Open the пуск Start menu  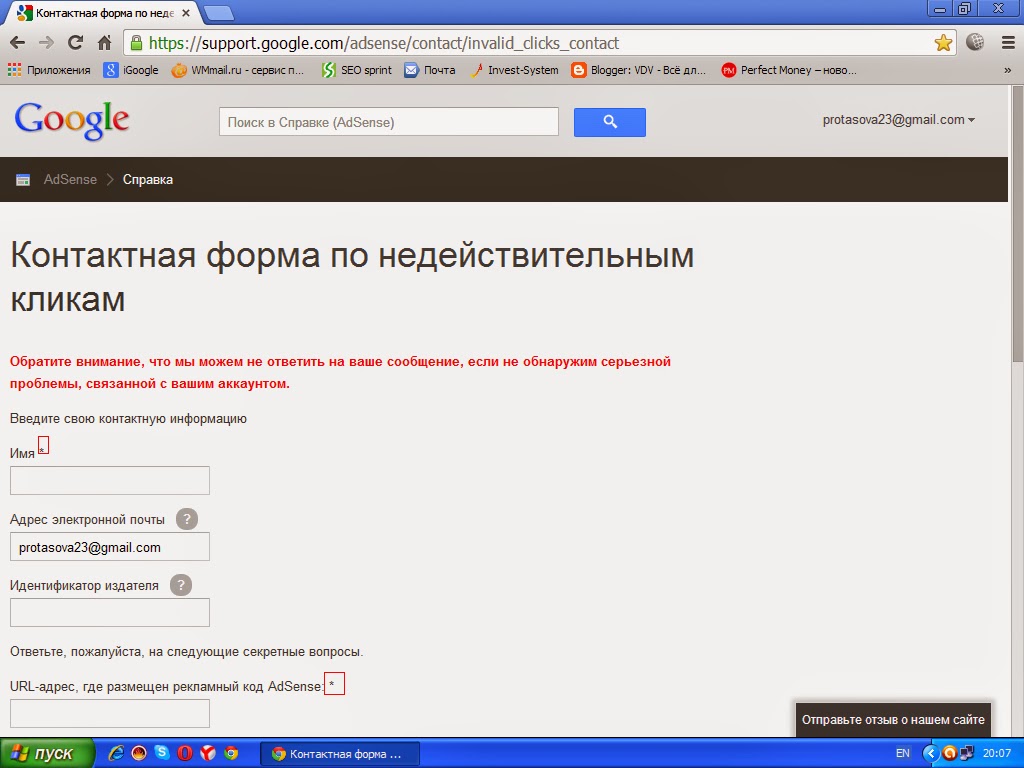[x=47, y=754]
